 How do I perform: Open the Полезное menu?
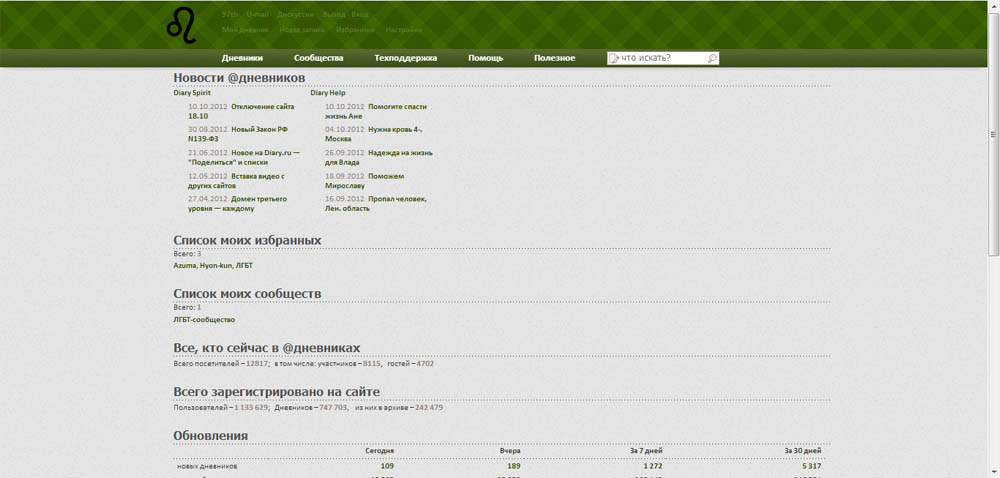click(x=555, y=58)
